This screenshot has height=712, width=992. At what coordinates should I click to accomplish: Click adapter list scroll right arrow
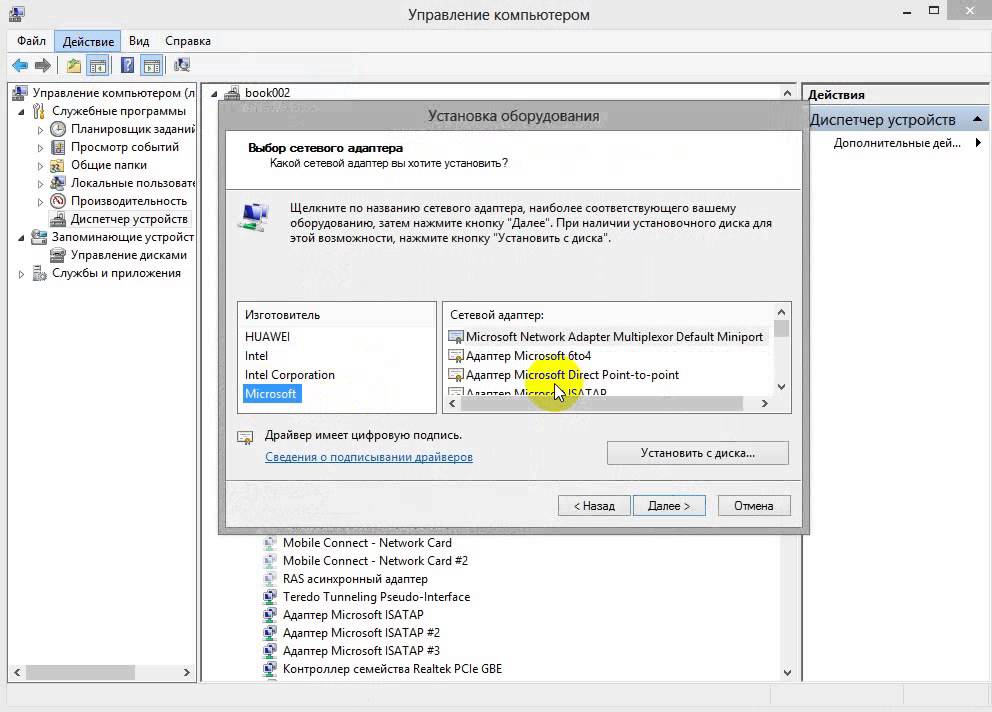764,403
